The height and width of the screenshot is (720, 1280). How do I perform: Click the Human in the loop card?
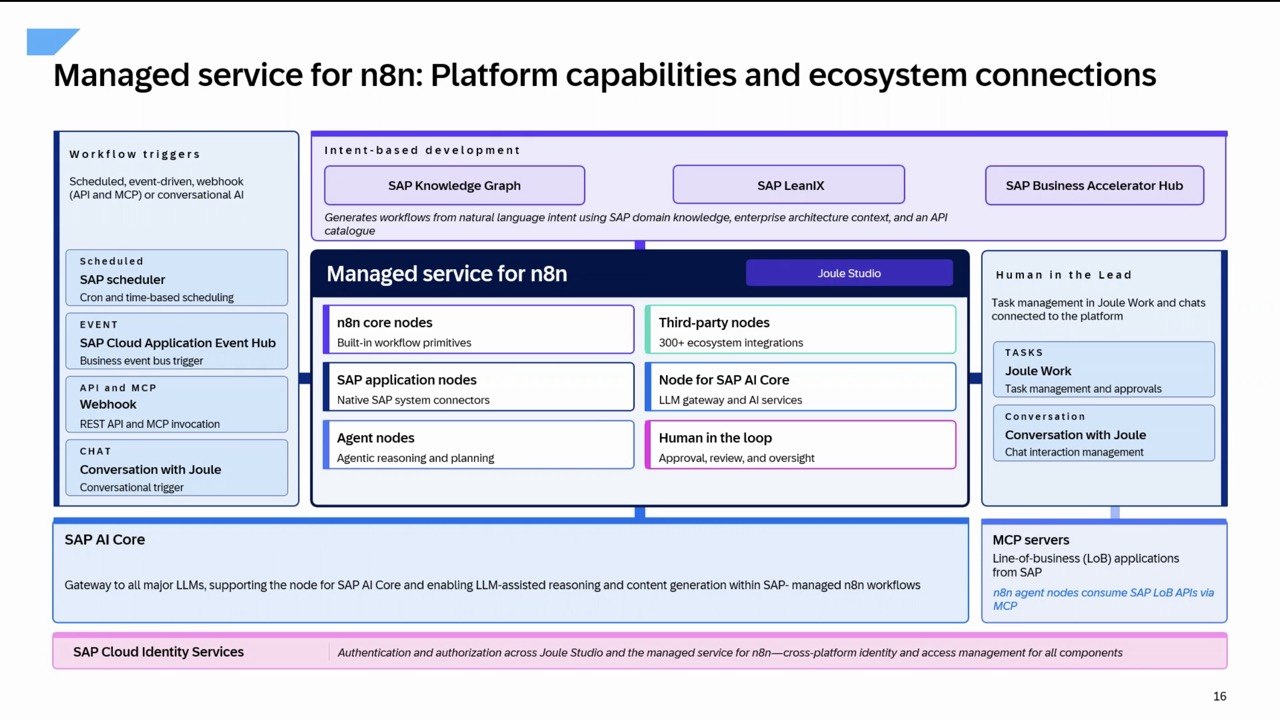(800, 446)
